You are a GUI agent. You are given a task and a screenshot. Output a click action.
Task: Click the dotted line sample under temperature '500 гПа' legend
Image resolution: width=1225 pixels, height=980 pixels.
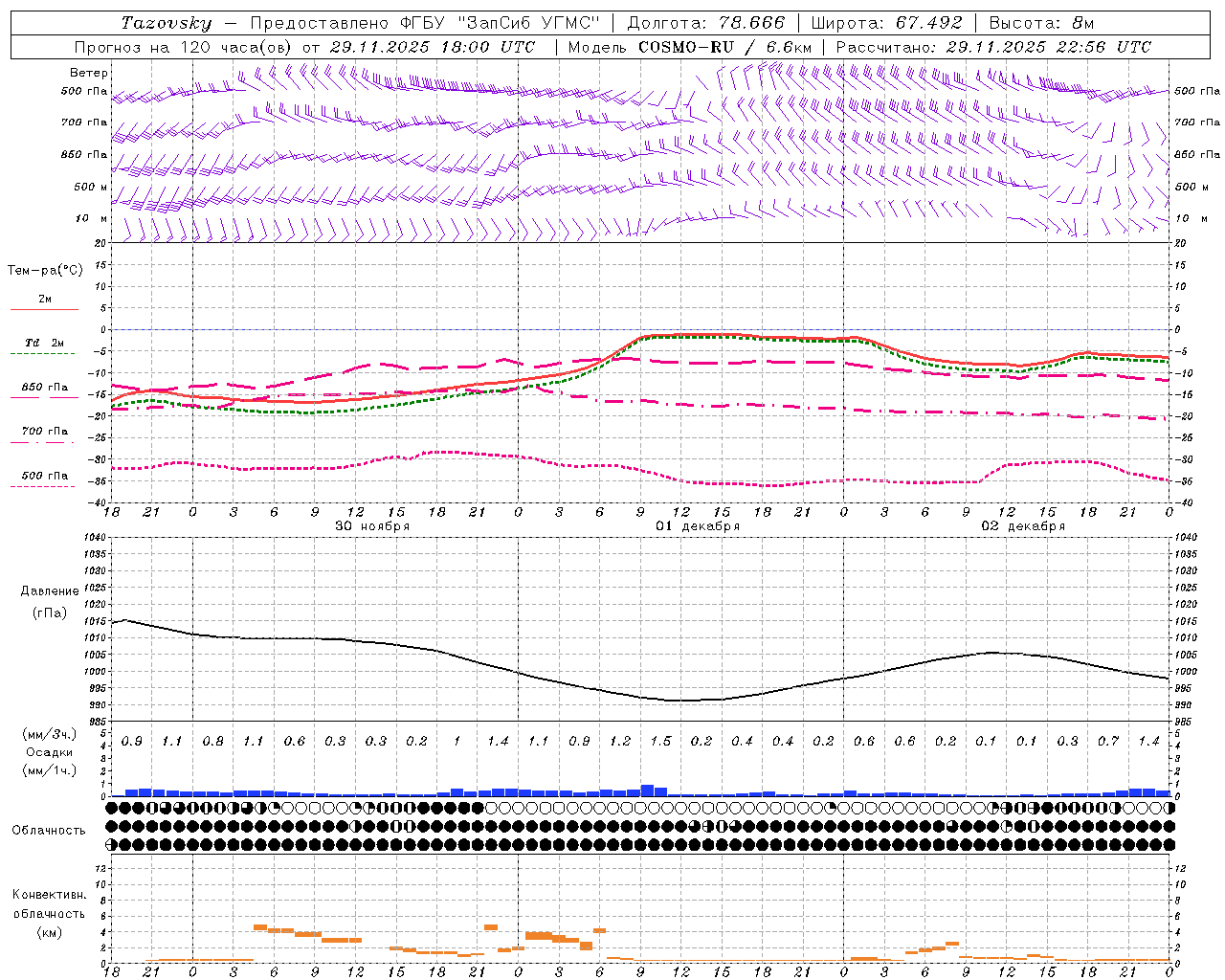tap(43, 486)
